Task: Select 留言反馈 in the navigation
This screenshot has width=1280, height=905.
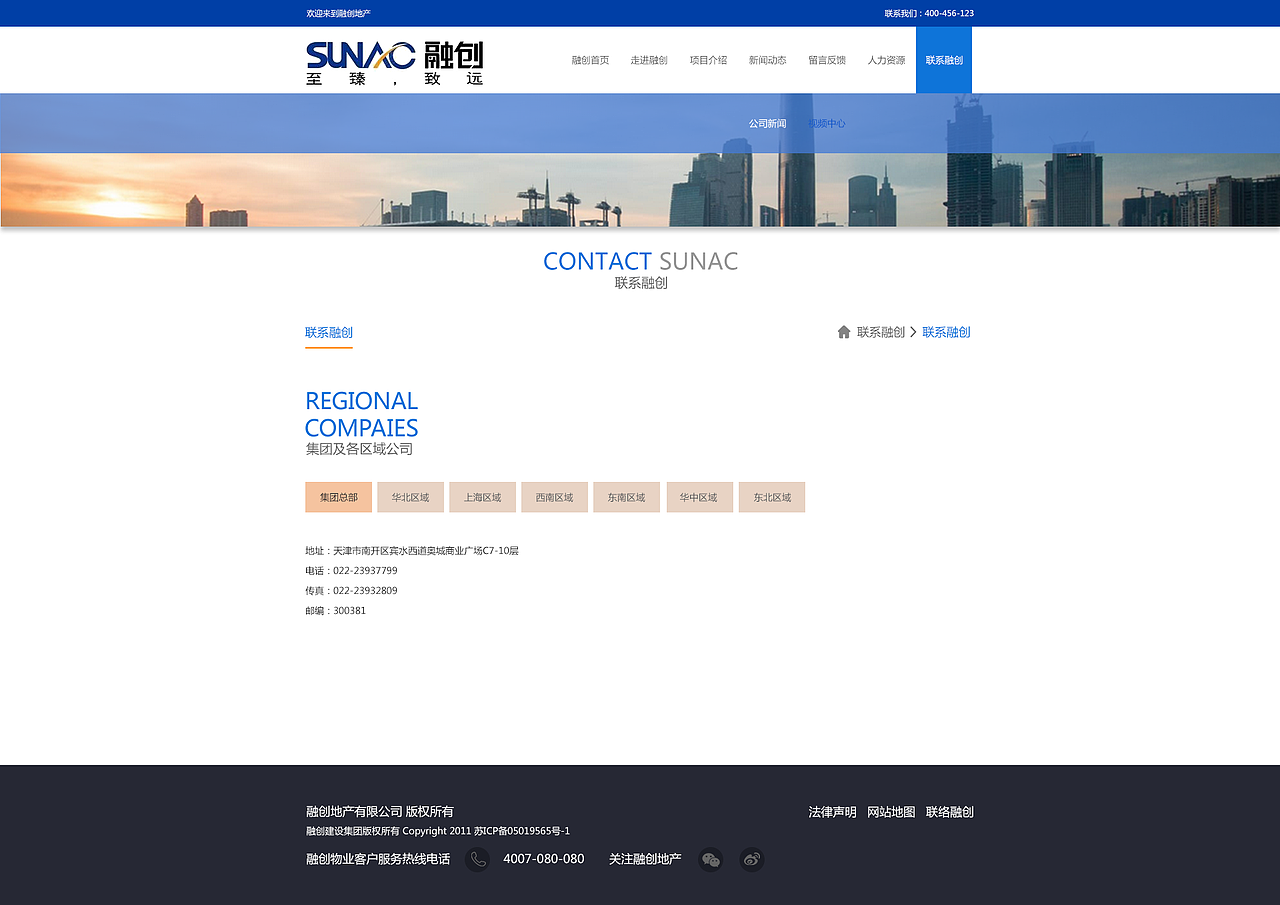Action: pyautogui.click(x=827, y=60)
